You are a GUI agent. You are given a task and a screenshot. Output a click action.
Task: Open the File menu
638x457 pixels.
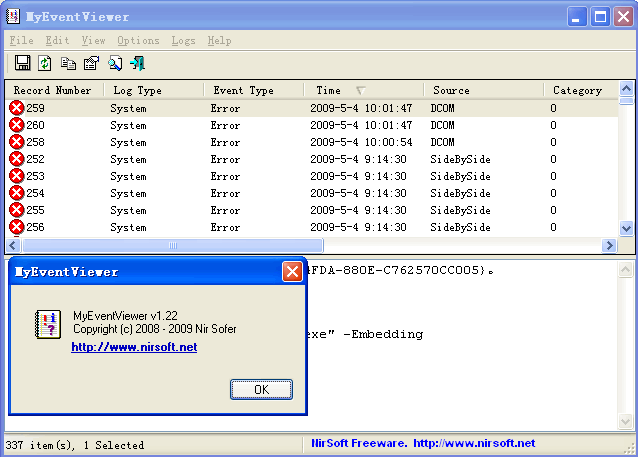[22, 41]
